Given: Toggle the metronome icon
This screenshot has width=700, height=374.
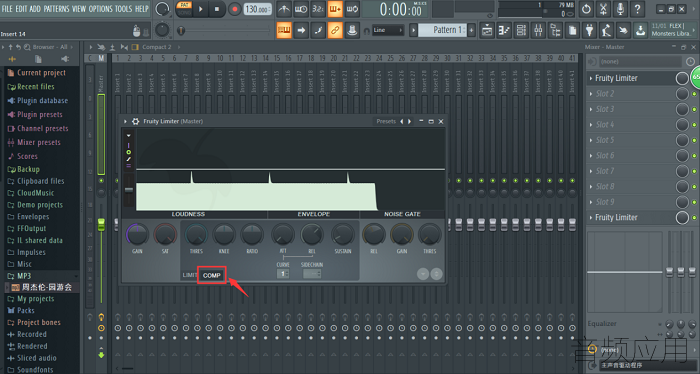Looking at the screenshot, I should (283, 9).
